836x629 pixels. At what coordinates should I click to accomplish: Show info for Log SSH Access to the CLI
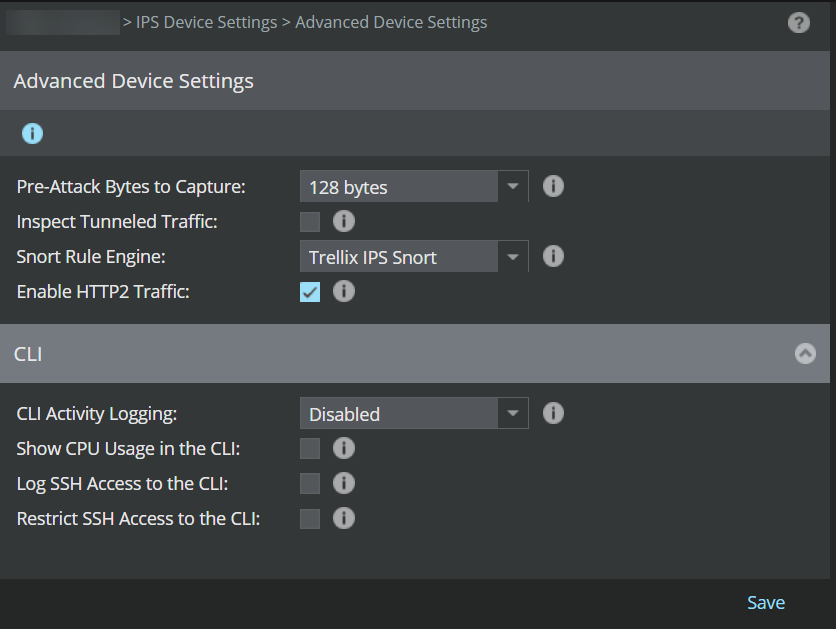coord(343,483)
